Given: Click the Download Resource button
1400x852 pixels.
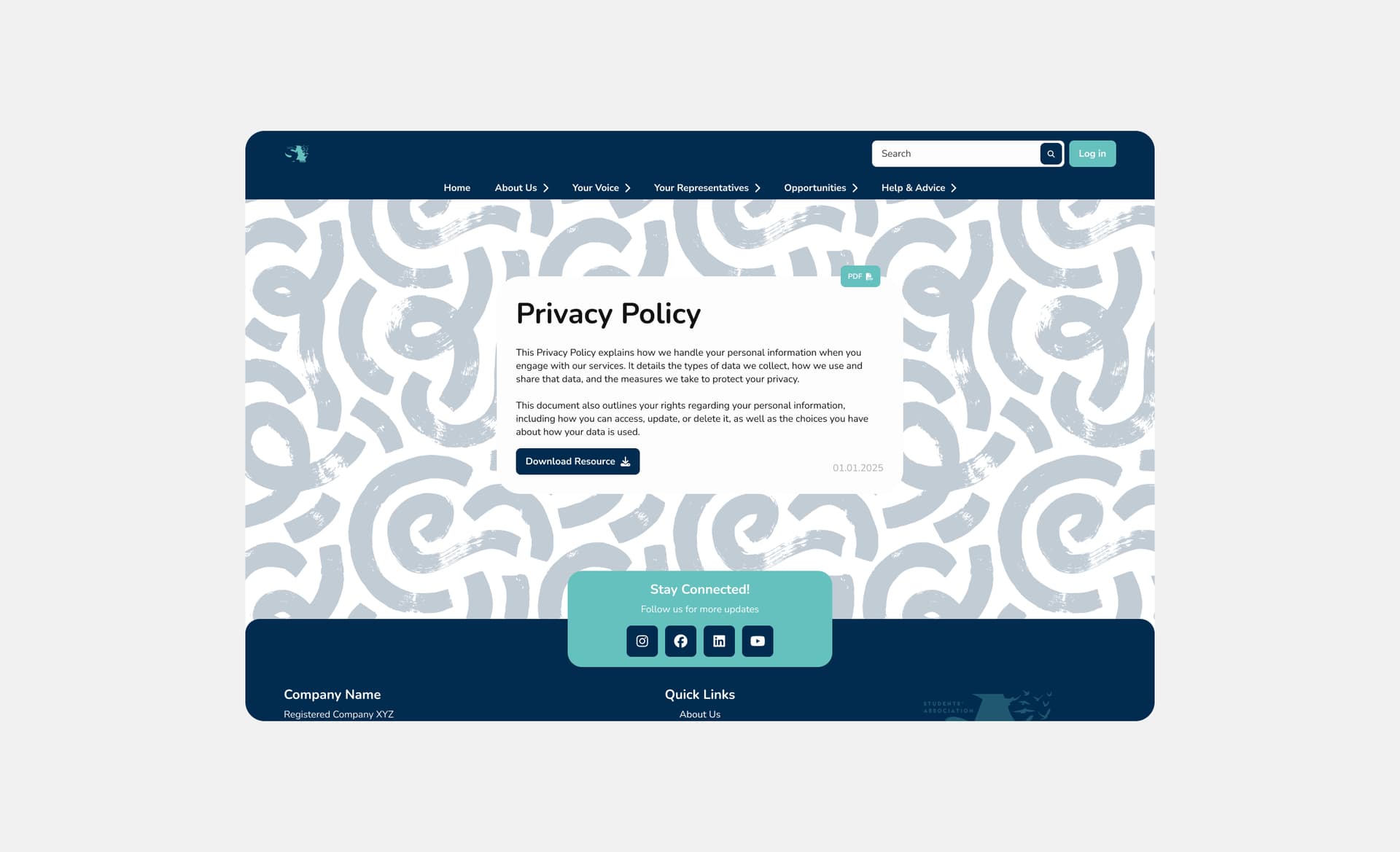Looking at the screenshot, I should click(577, 461).
